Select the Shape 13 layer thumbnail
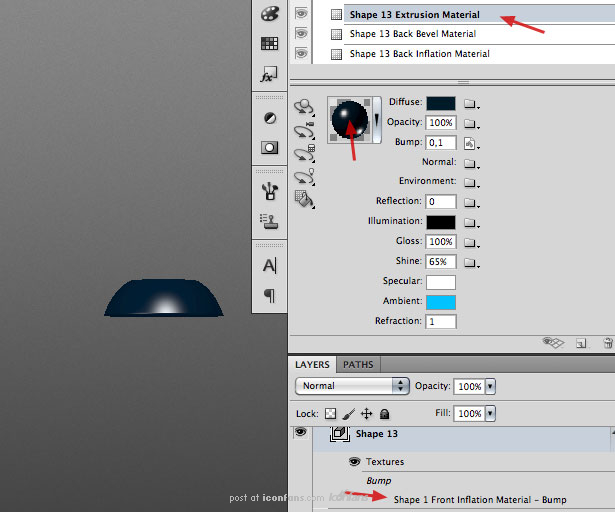This screenshot has height=512, width=615. pos(340,434)
